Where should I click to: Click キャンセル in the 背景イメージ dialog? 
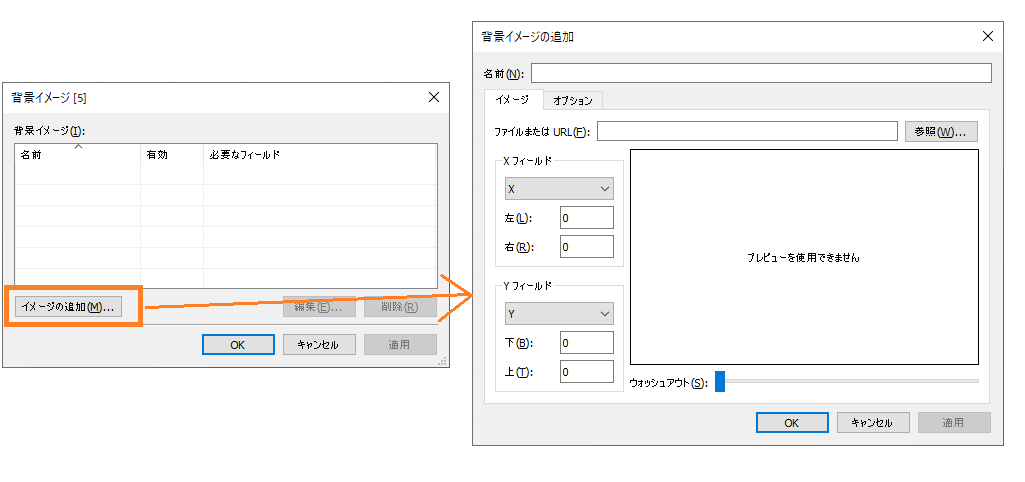[x=318, y=344]
